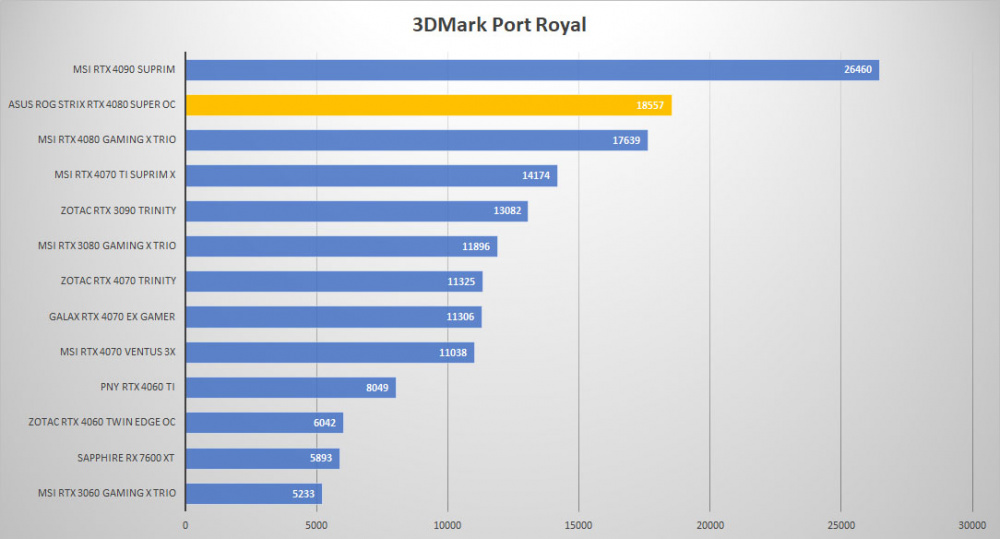Click the data label 6042

click(x=325, y=422)
